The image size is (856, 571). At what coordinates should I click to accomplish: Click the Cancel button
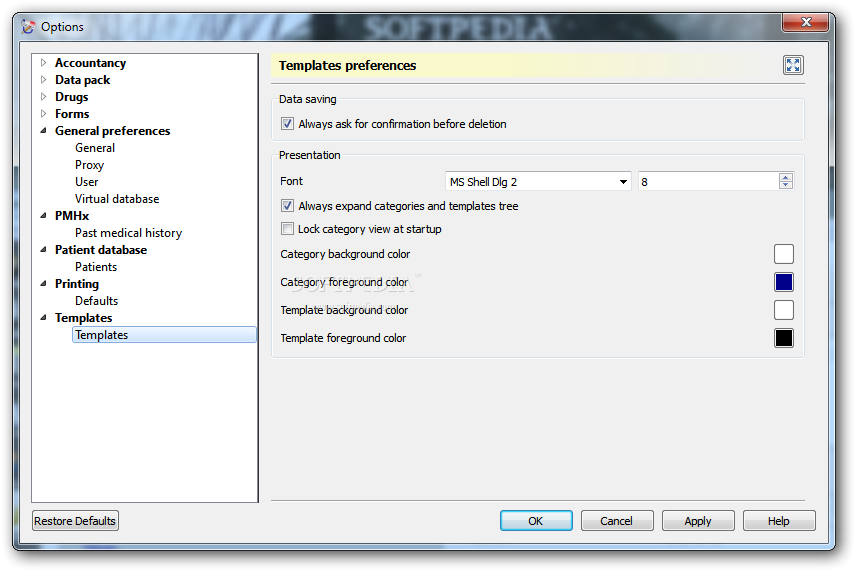coord(616,521)
